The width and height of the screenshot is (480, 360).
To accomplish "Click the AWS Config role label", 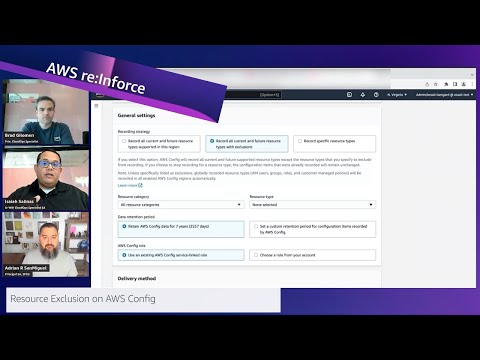I will click(x=131, y=245).
